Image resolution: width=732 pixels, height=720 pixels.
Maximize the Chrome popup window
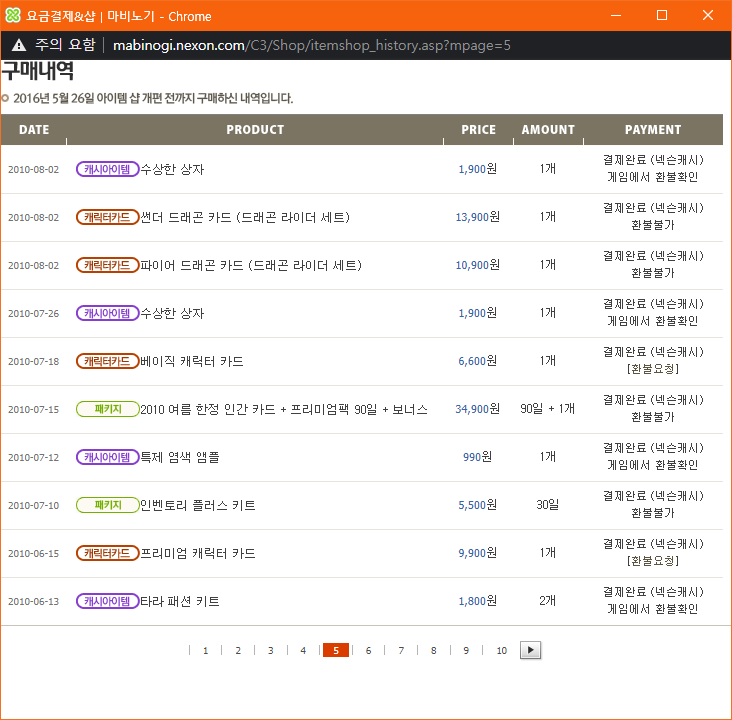pyautogui.click(x=662, y=15)
